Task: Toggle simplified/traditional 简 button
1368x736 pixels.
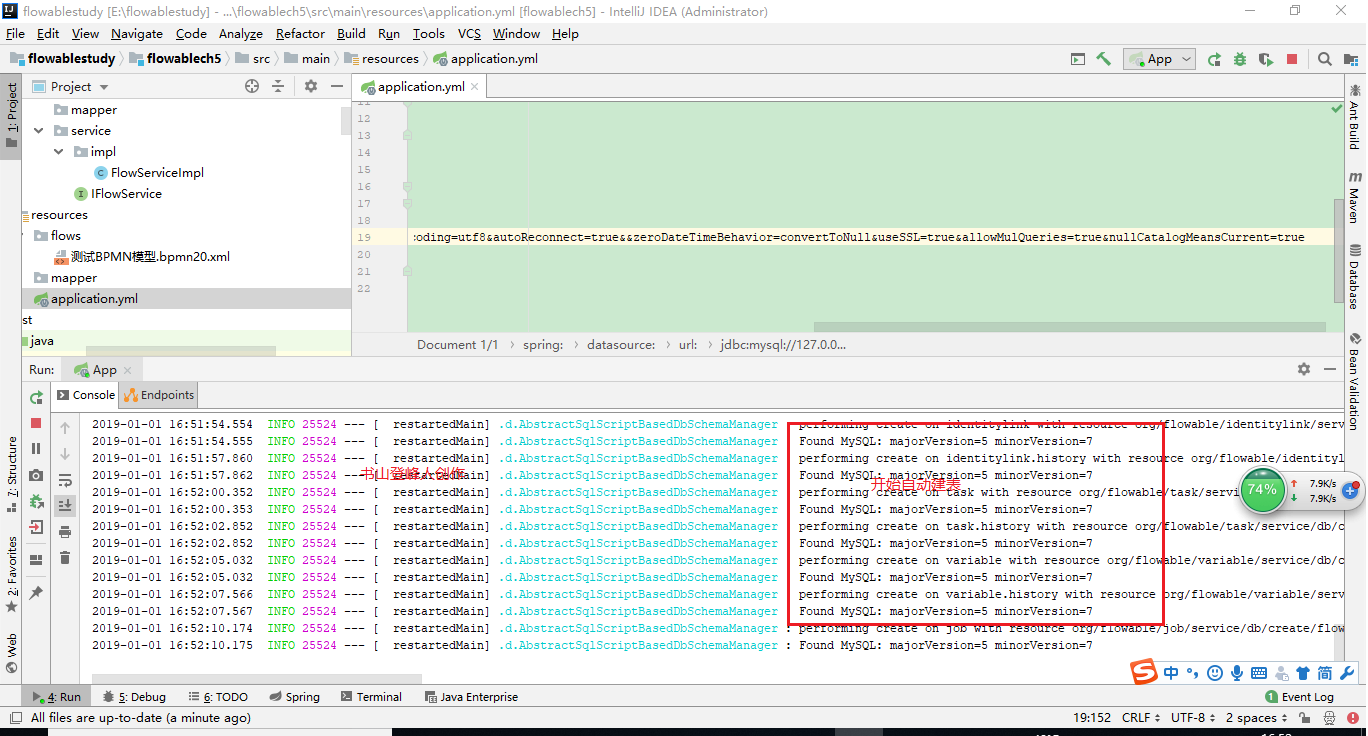Action: click(x=1324, y=673)
